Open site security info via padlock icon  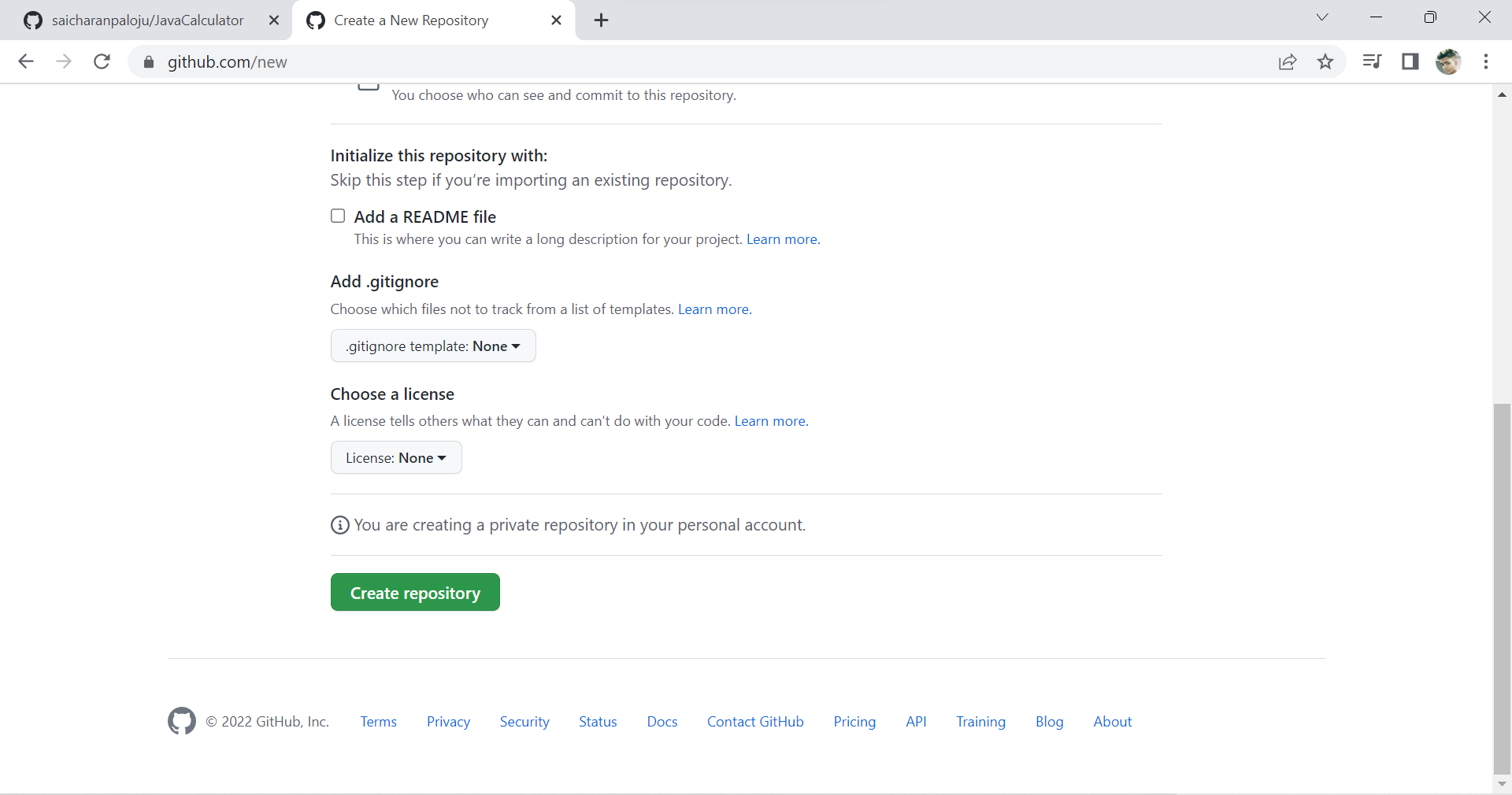click(x=148, y=62)
